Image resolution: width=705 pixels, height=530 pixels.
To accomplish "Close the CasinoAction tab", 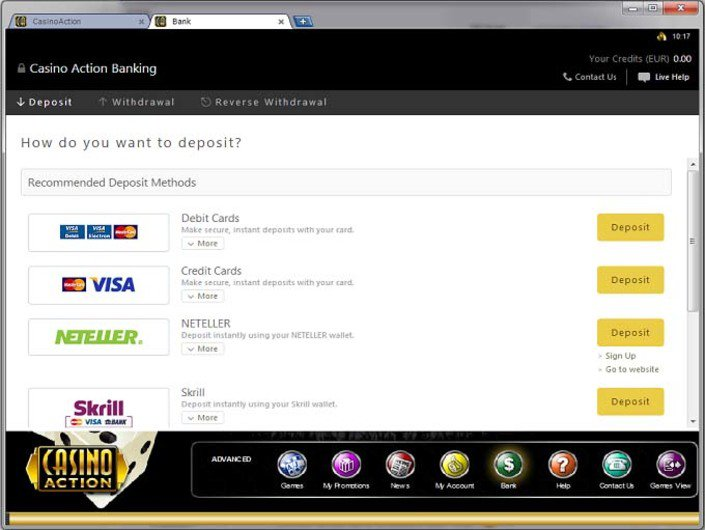I will pyautogui.click(x=141, y=22).
